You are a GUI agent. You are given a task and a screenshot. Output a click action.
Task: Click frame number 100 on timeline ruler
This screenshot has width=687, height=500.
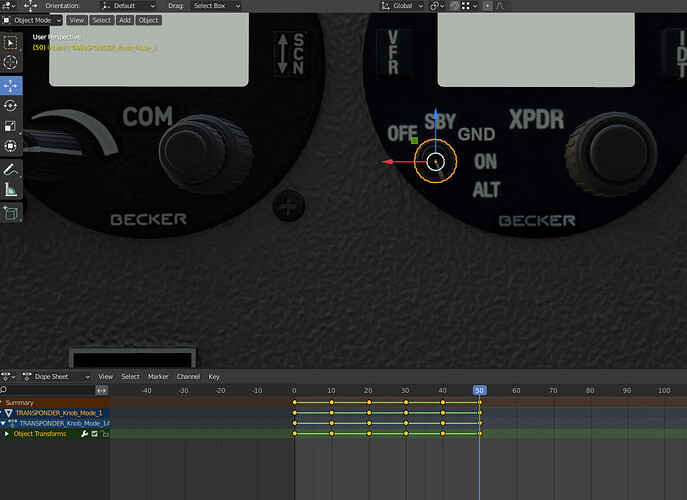[664, 390]
